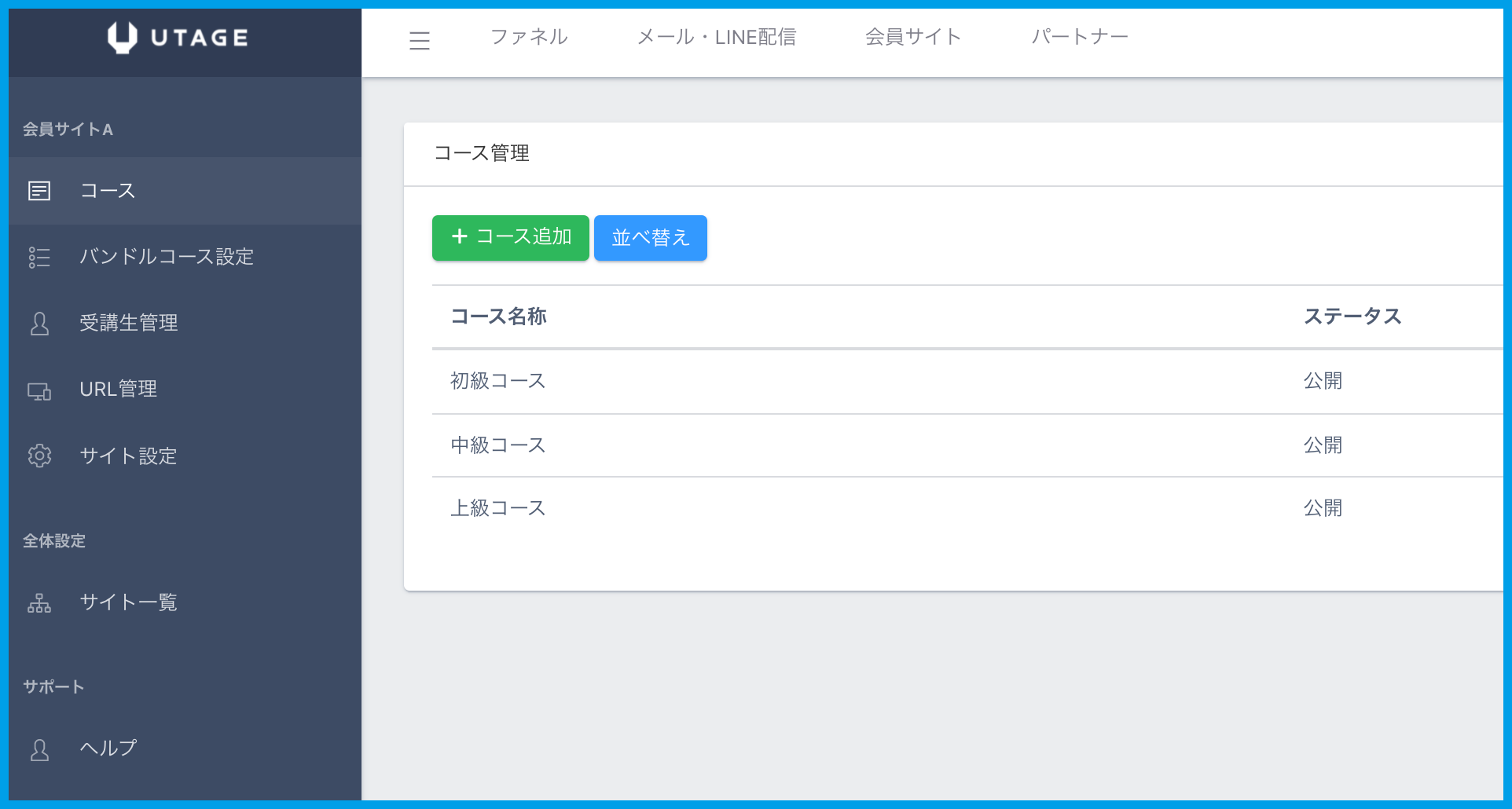The width and height of the screenshot is (1512, 809).
Task: Open the 中級コース course row
Action: click(497, 445)
